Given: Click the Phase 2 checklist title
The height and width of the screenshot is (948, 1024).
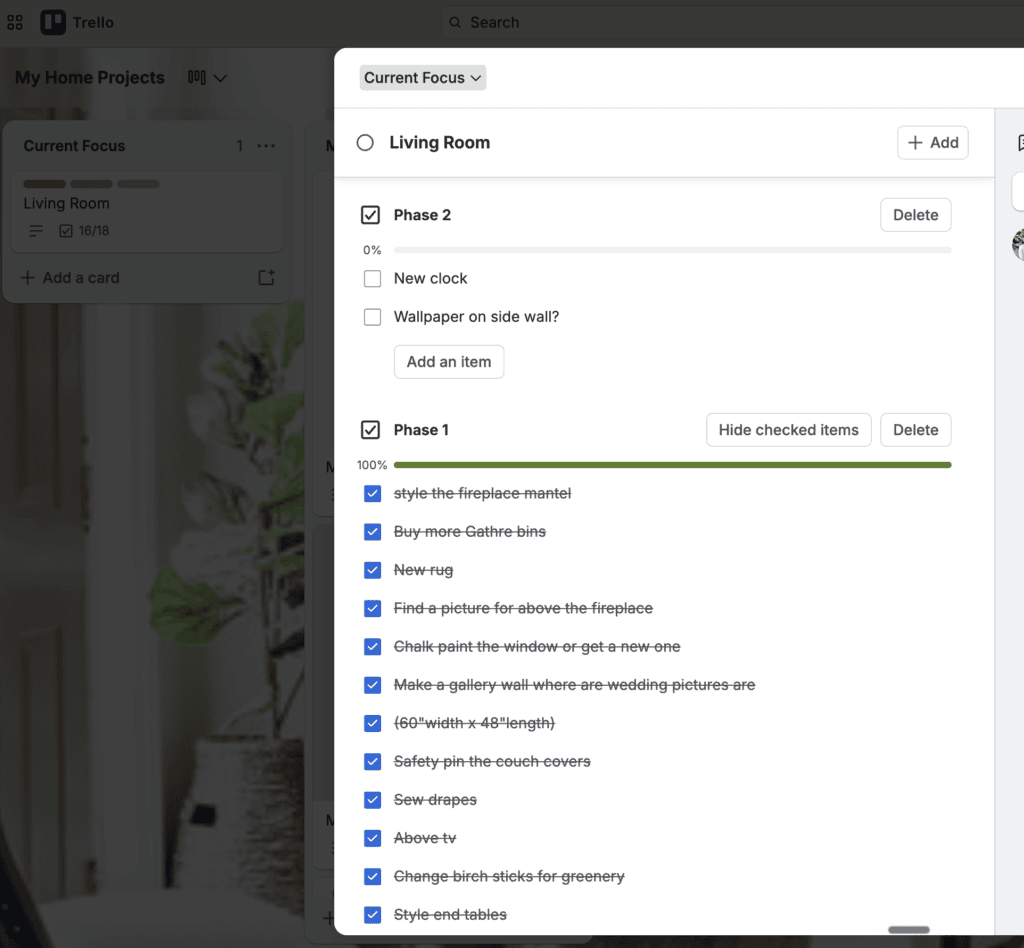Looking at the screenshot, I should coord(422,215).
